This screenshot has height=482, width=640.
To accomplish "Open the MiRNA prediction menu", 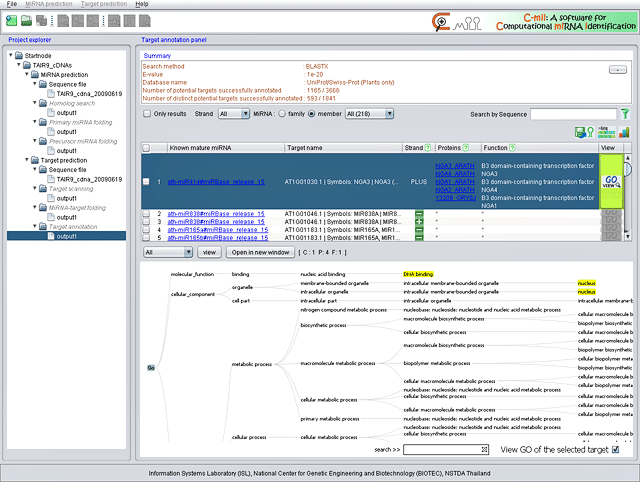I will pos(49,4).
